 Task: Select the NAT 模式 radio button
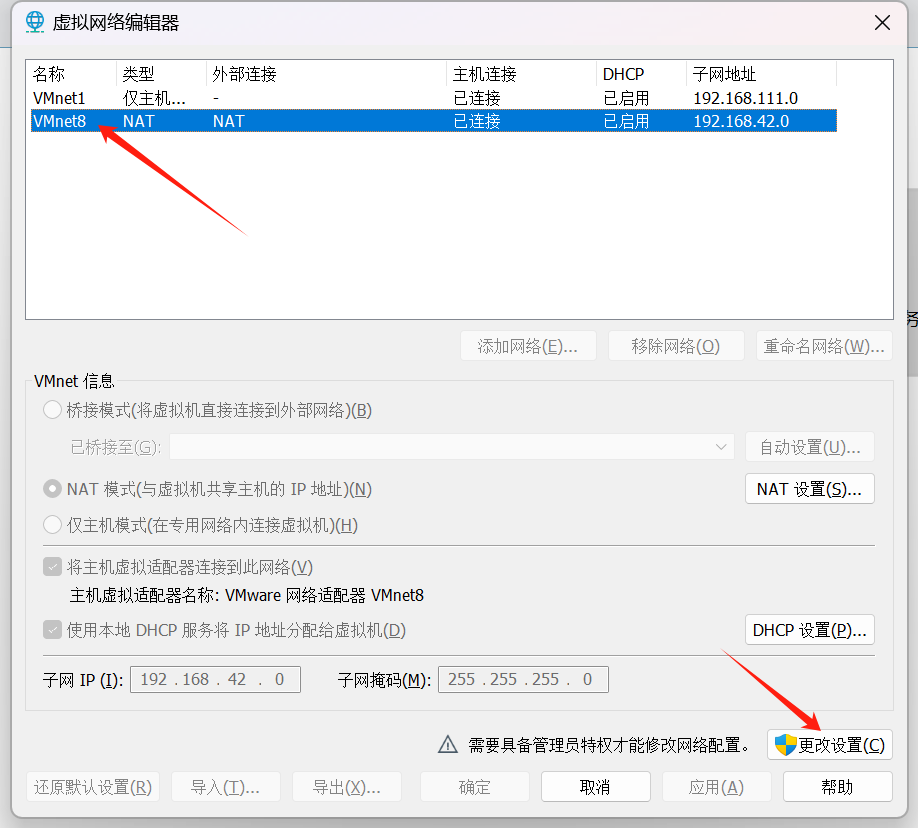coord(53,489)
